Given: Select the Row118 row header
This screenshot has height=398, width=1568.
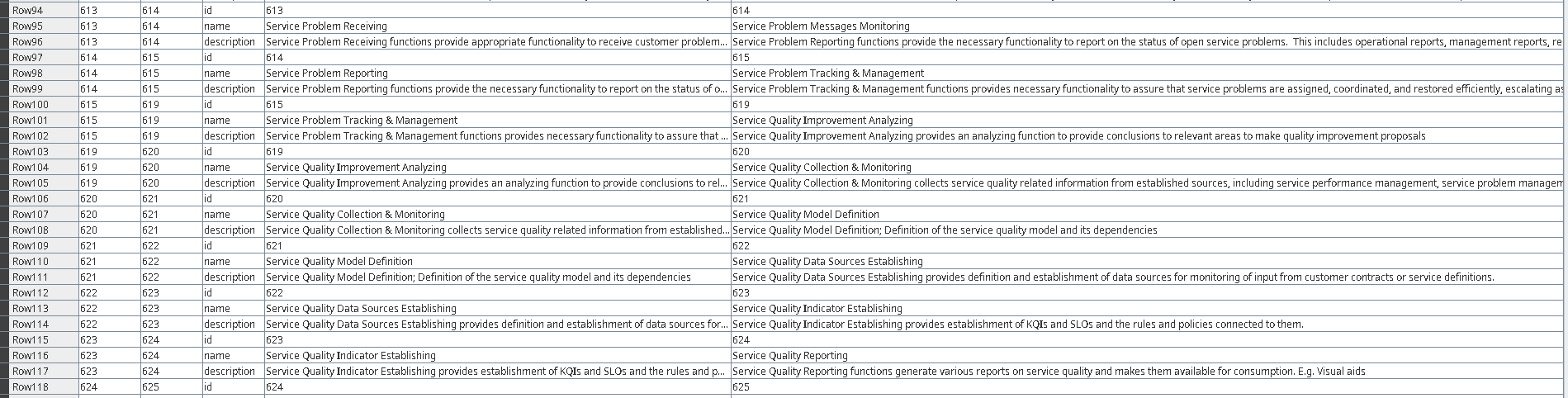Looking at the screenshot, I should 39,387.
